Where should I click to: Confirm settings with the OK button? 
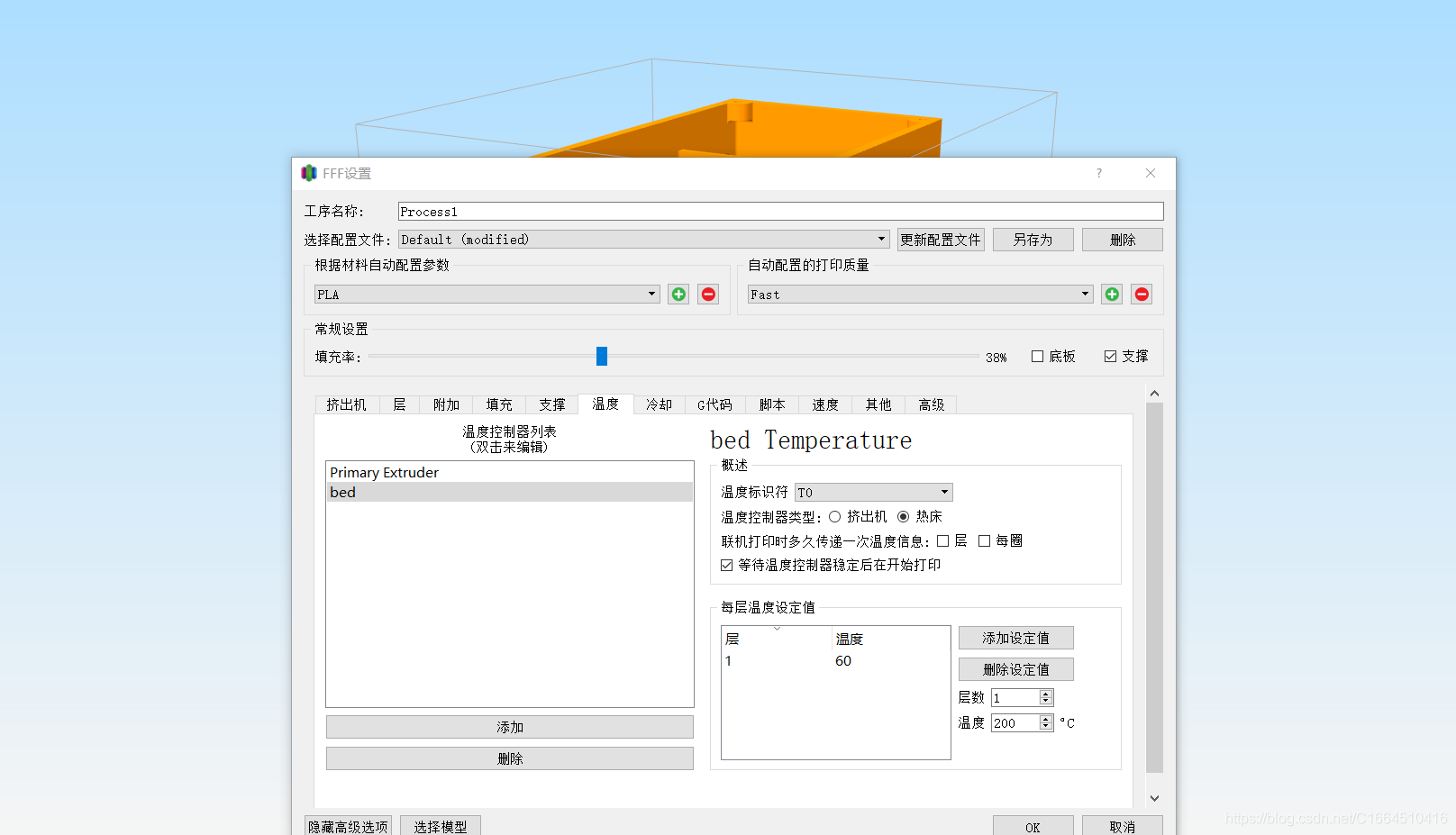point(1033,826)
